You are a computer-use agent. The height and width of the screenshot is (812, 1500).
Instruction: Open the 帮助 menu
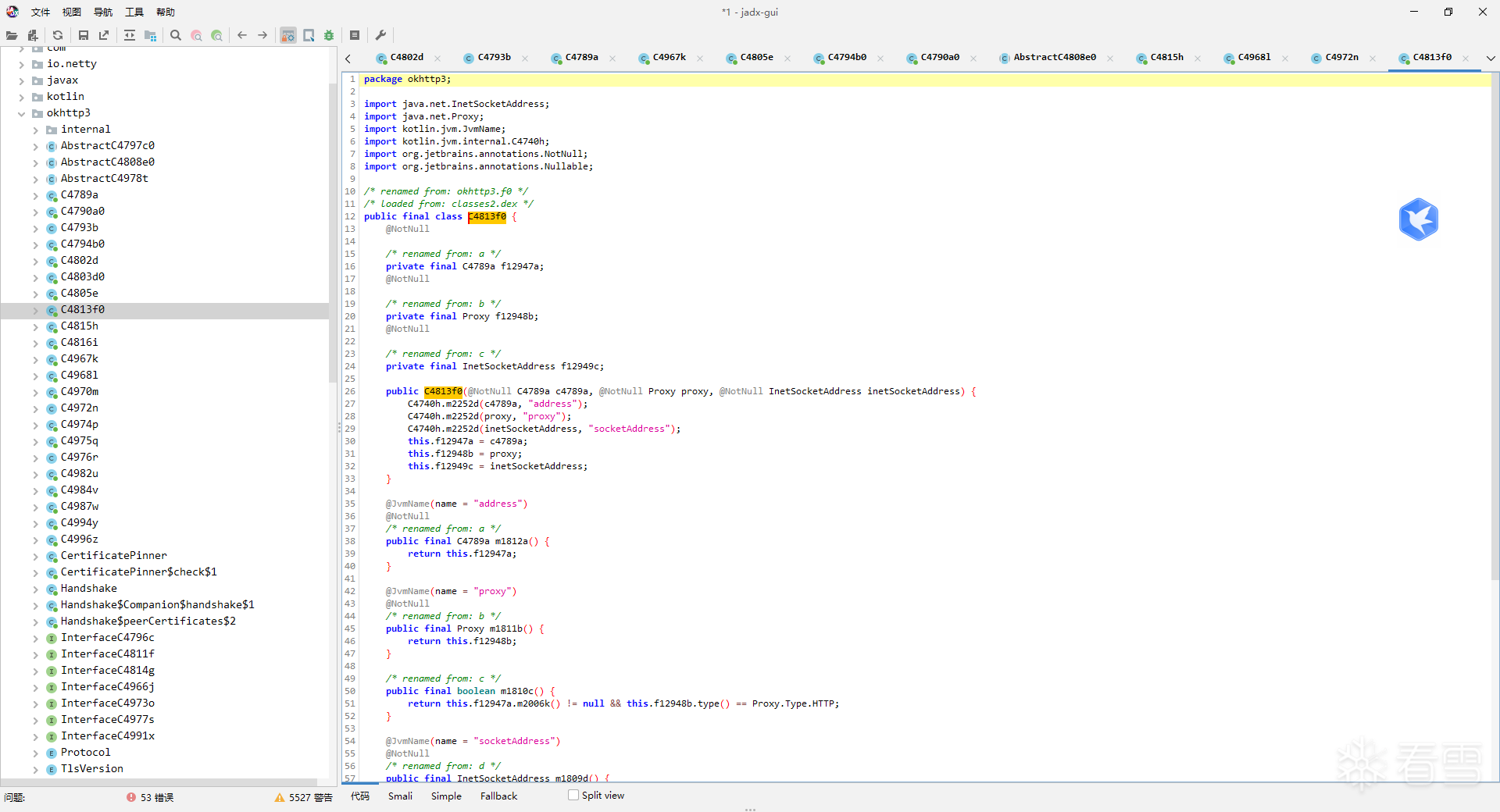(166, 12)
